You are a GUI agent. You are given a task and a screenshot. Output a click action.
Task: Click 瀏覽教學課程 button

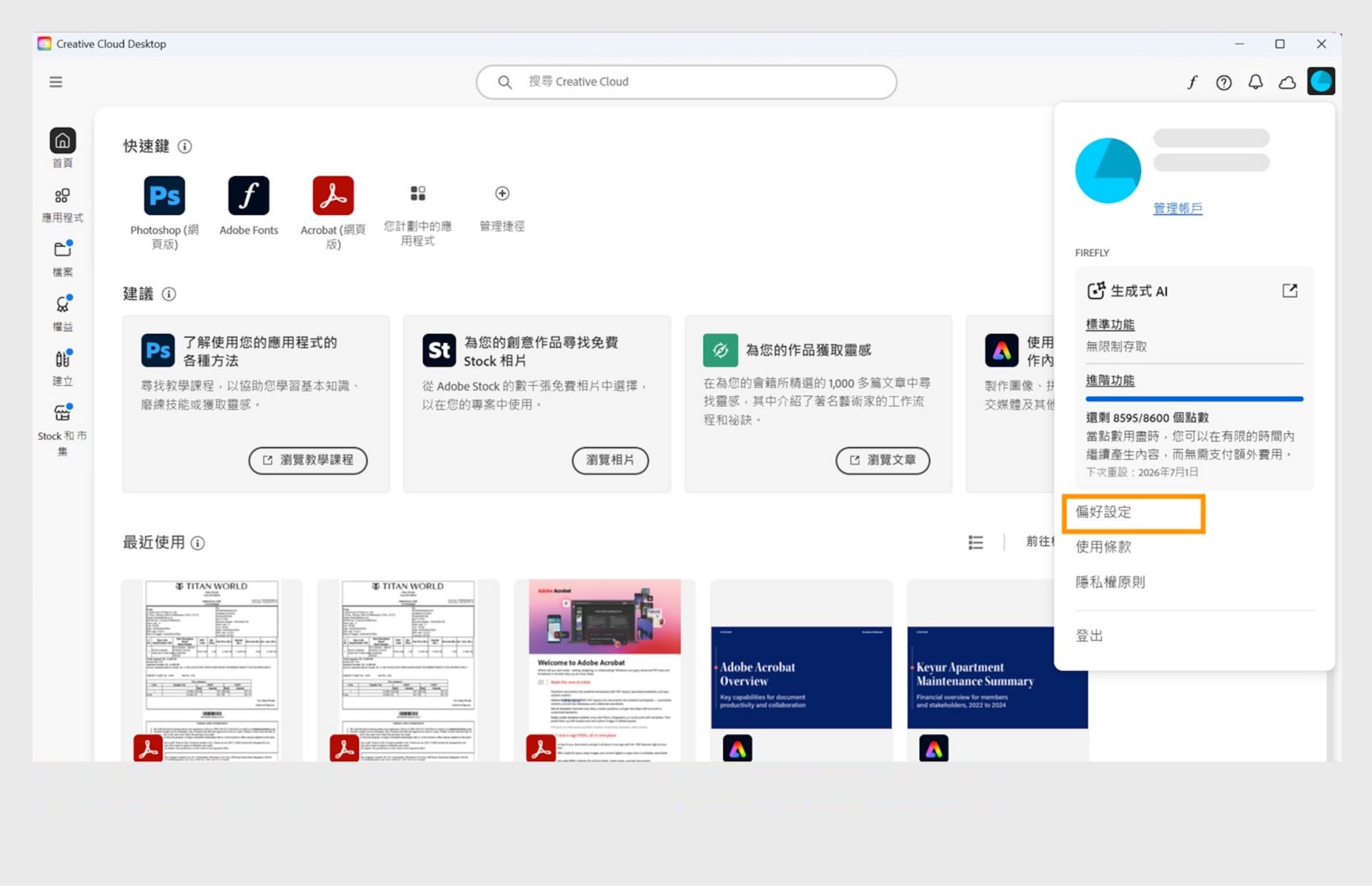tap(308, 460)
